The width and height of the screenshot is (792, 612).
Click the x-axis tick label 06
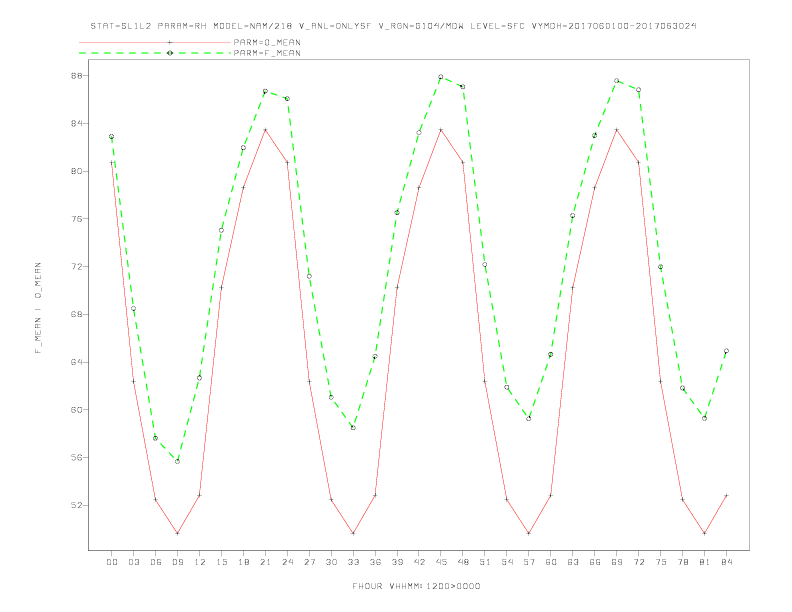pos(156,562)
